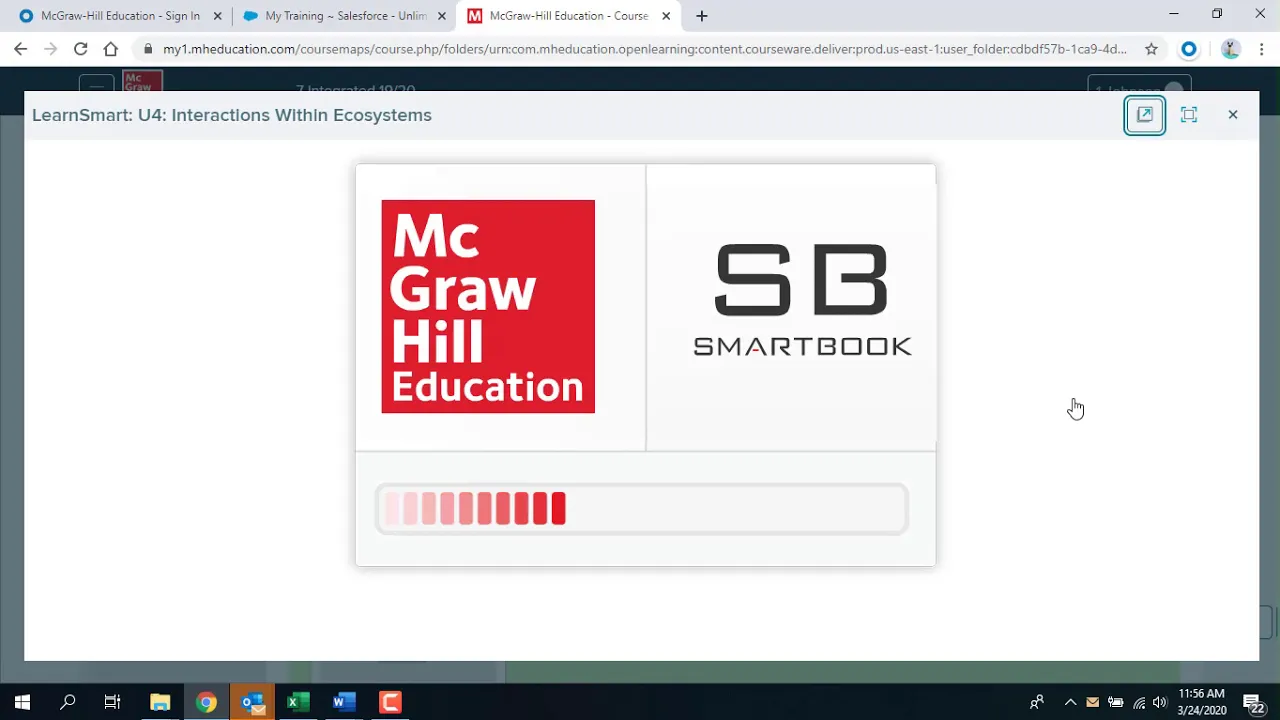Go forward in browser history

pos(51,49)
